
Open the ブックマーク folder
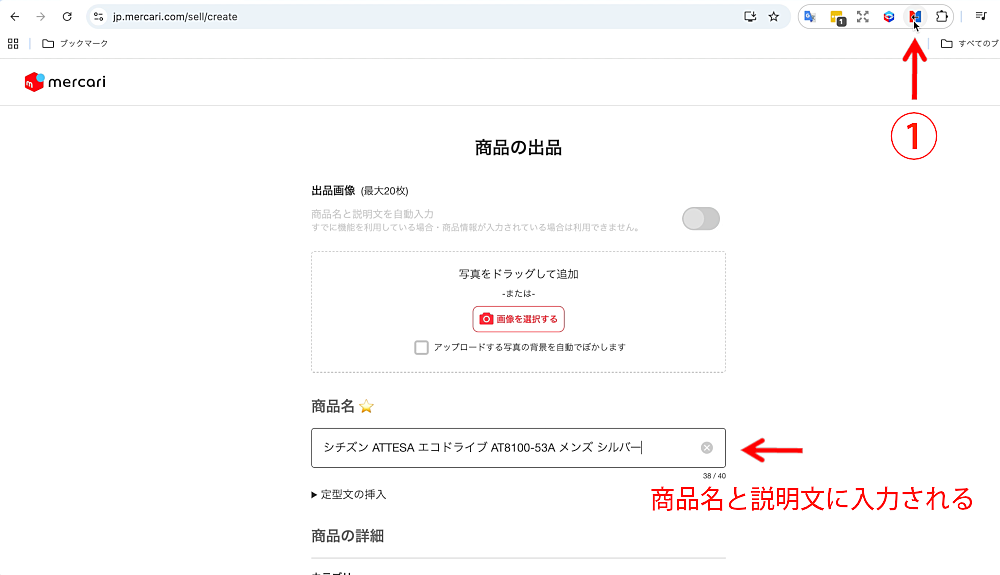coord(75,43)
